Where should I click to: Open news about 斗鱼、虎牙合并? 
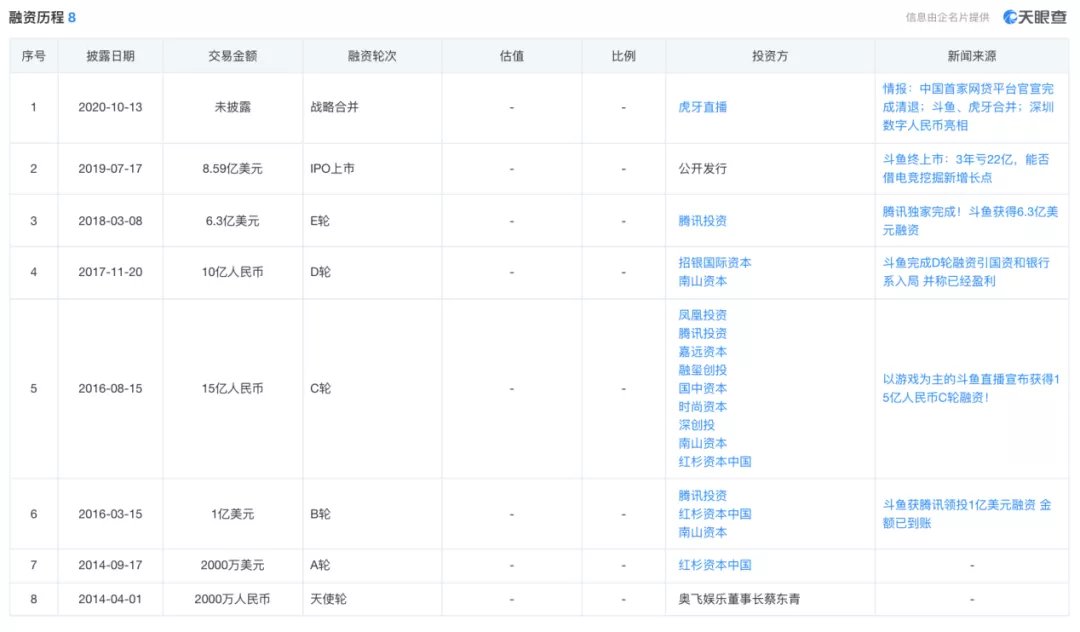[968, 107]
